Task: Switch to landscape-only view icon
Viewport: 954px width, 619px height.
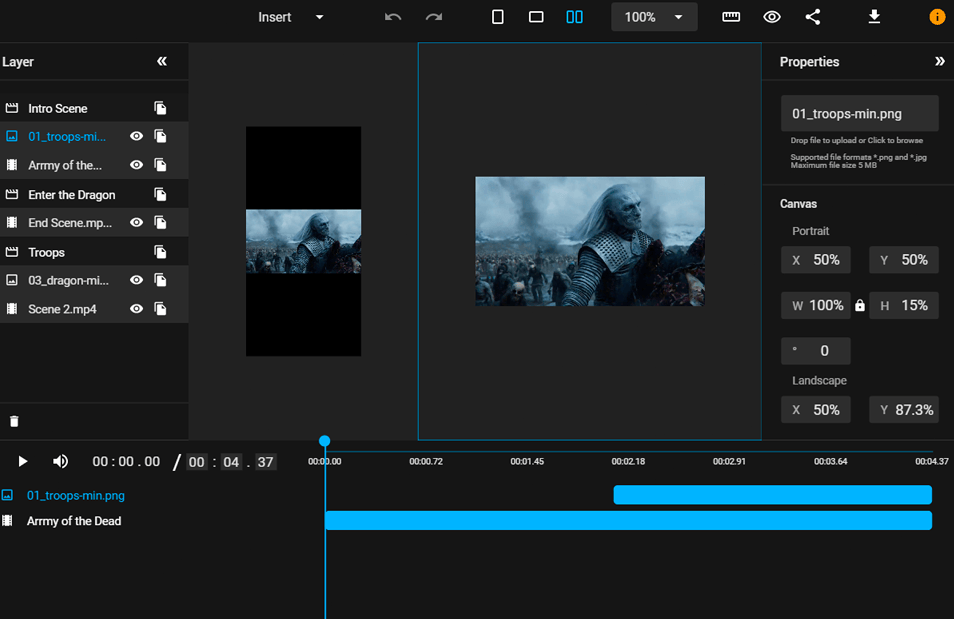Action: (536, 17)
